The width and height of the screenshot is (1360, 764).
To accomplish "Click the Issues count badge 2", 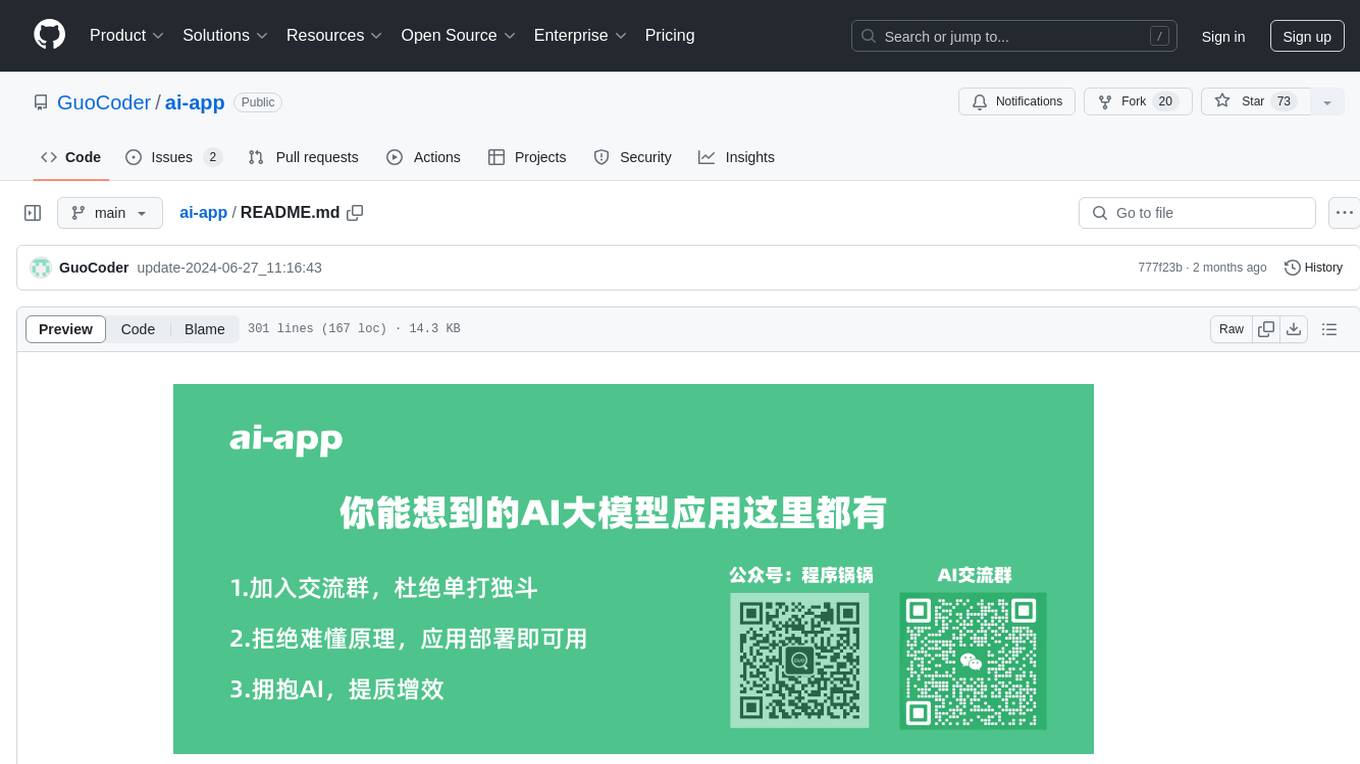I will coord(212,157).
